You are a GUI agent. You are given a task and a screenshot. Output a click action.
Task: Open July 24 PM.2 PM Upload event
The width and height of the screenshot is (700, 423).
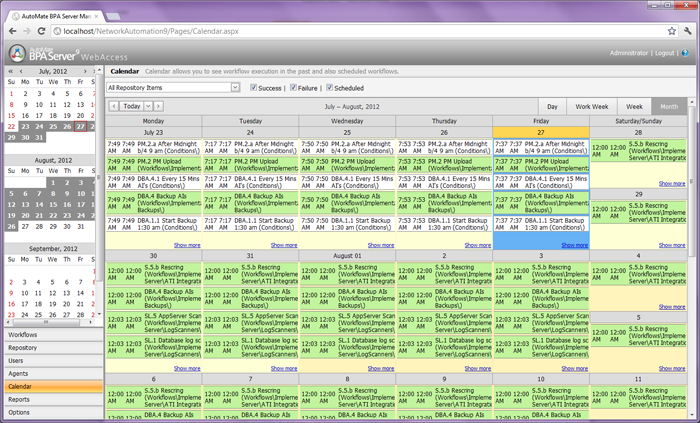coord(250,165)
